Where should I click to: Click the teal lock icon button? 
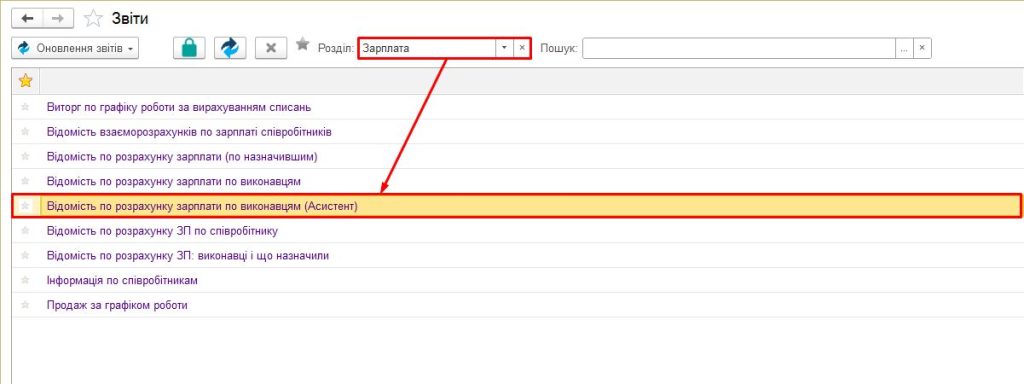tap(189, 48)
